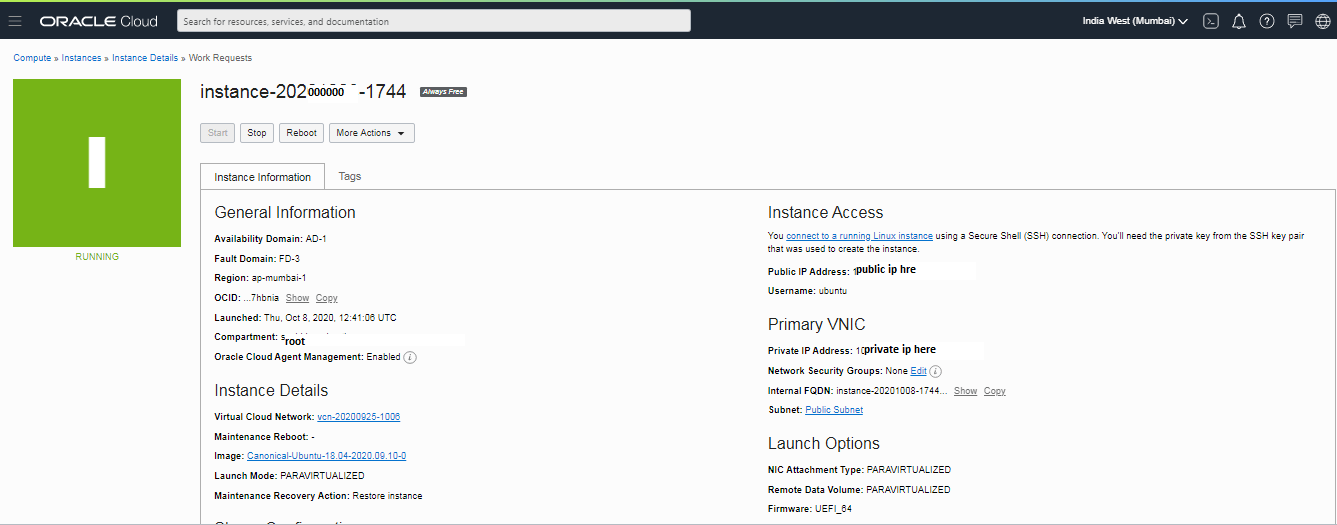This screenshot has height=525, width=1337.
Task: Copy the Internal FQDN
Action: pos(995,391)
